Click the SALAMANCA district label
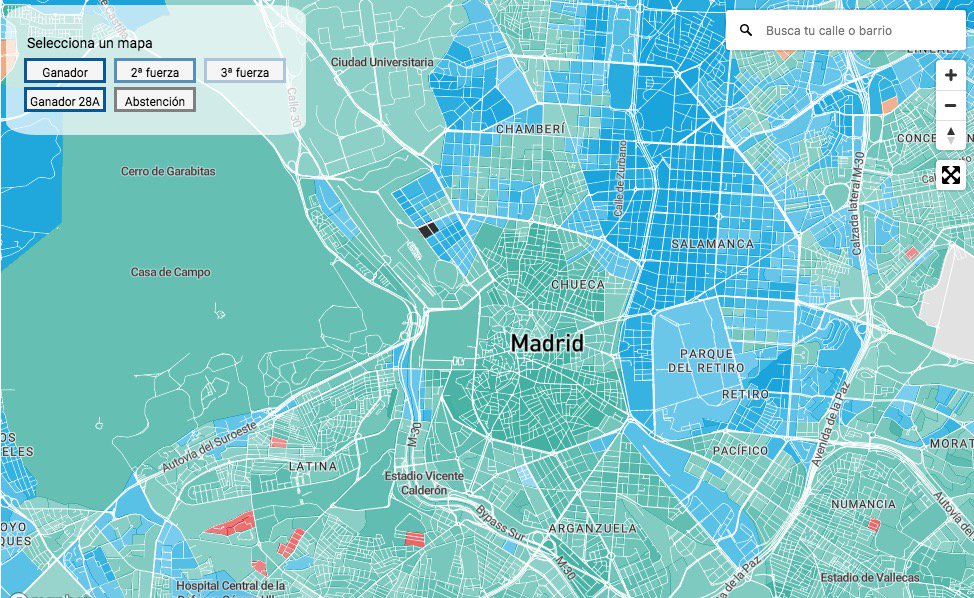This screenshot has height=598, width=974. point(712,244)
